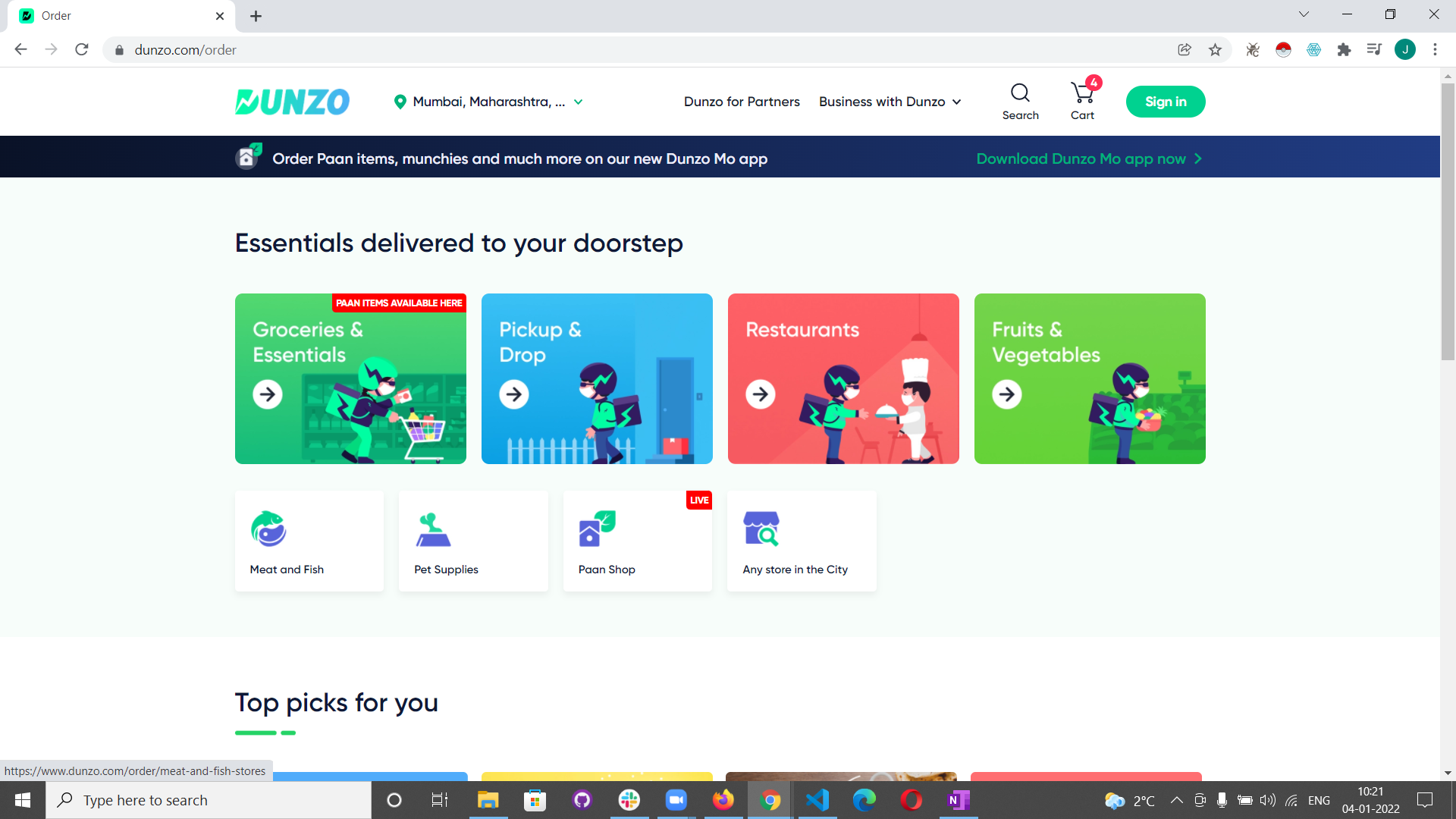Expand the Business with Dunzo menu

coord(890,102)
